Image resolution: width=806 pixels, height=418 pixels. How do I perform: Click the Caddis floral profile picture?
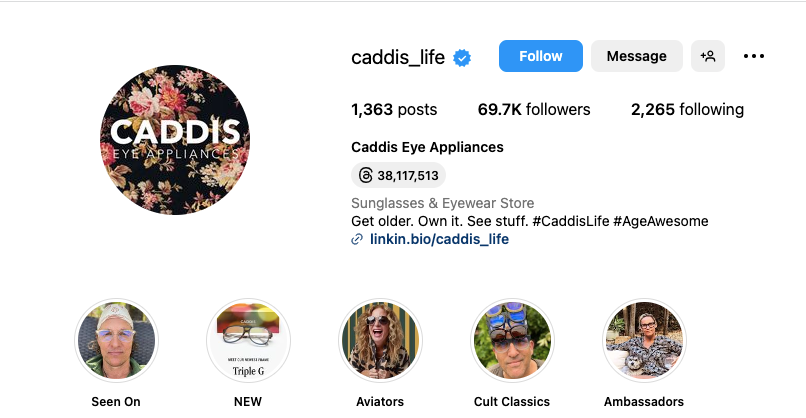[x=175, y=140]
